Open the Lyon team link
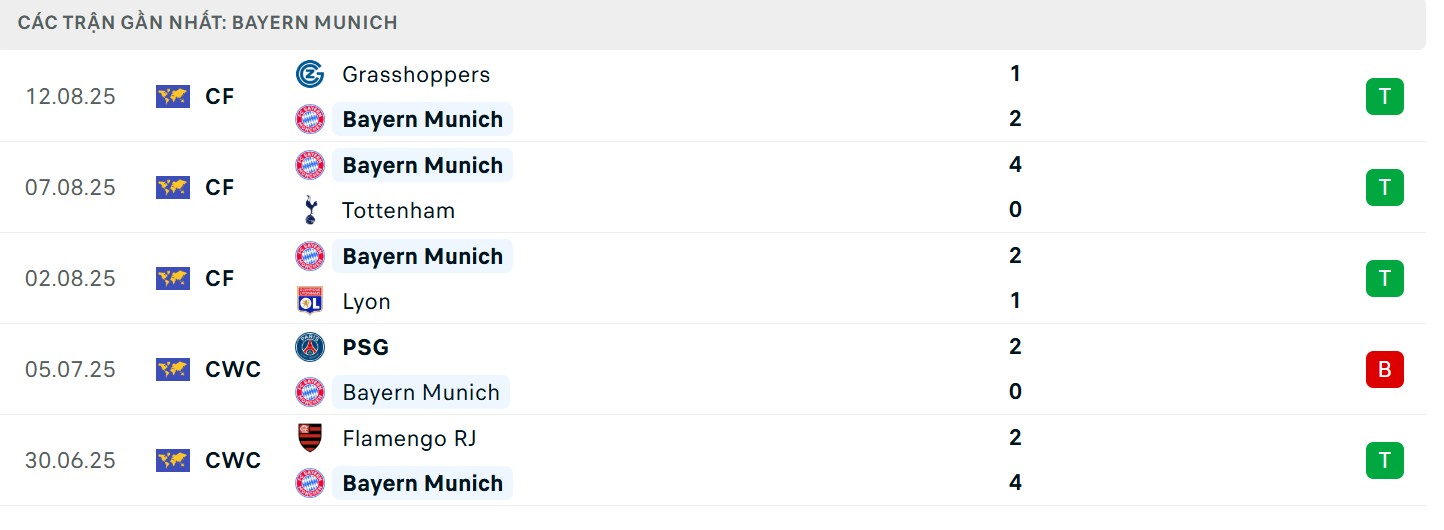Image resolution: width=1444 pixels, height=530 pixels. pos(366,301)
